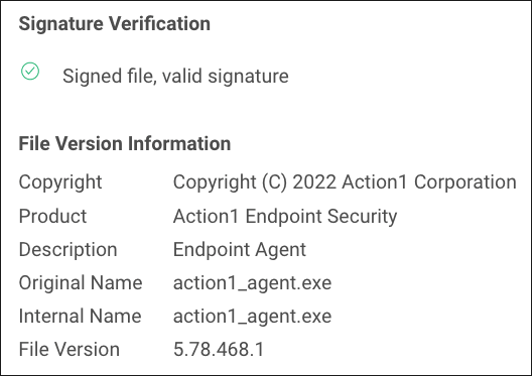Select the Copyright (C) 2022 Action1 Corporation value
Image resolution: width=532 pixels, height=376 pixels.
click(345, 182)
